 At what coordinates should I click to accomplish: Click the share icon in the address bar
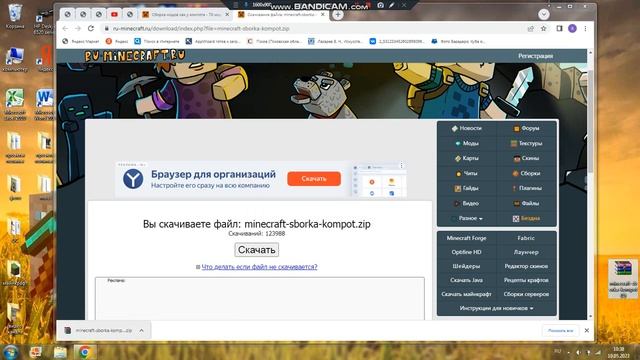pos(531,29)
